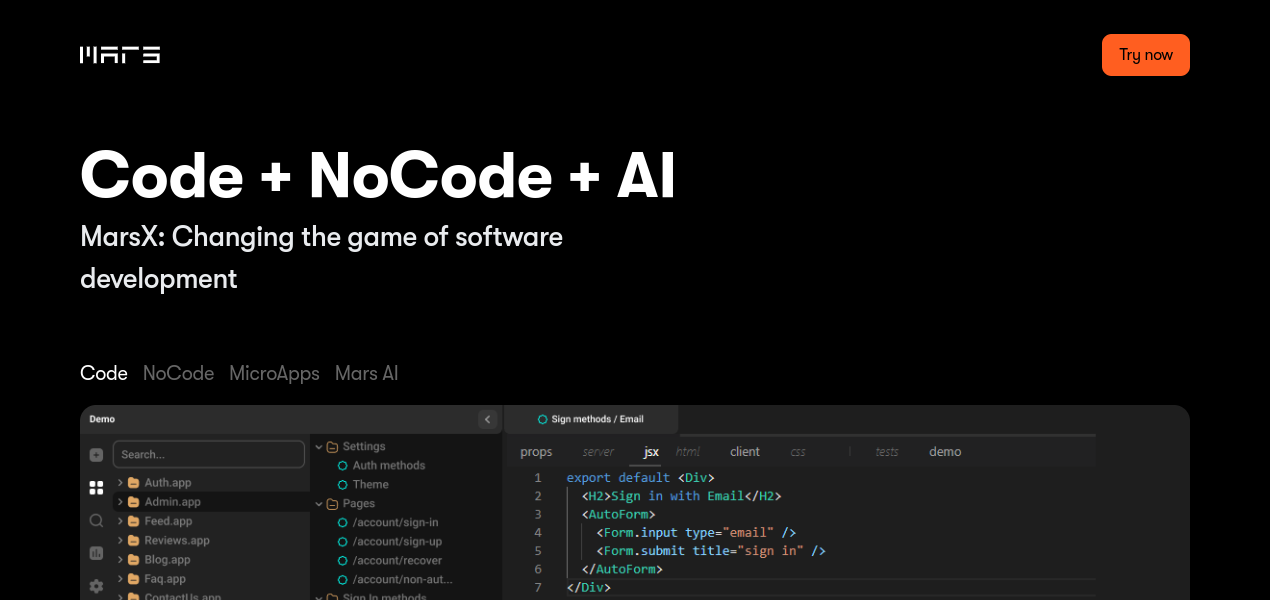Click the Try now button

coord(1145,55)
